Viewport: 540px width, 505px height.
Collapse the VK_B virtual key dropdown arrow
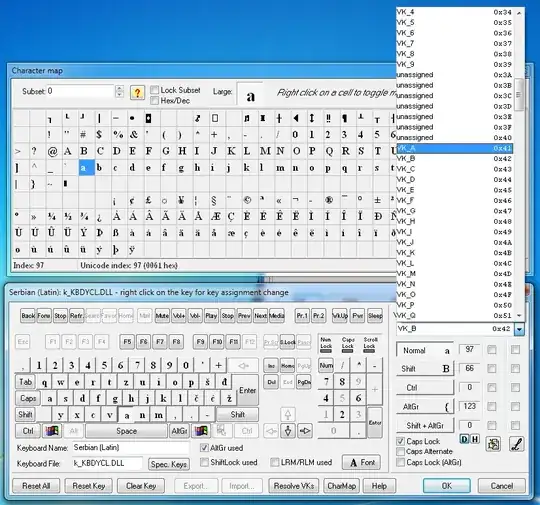coord(519,329)
